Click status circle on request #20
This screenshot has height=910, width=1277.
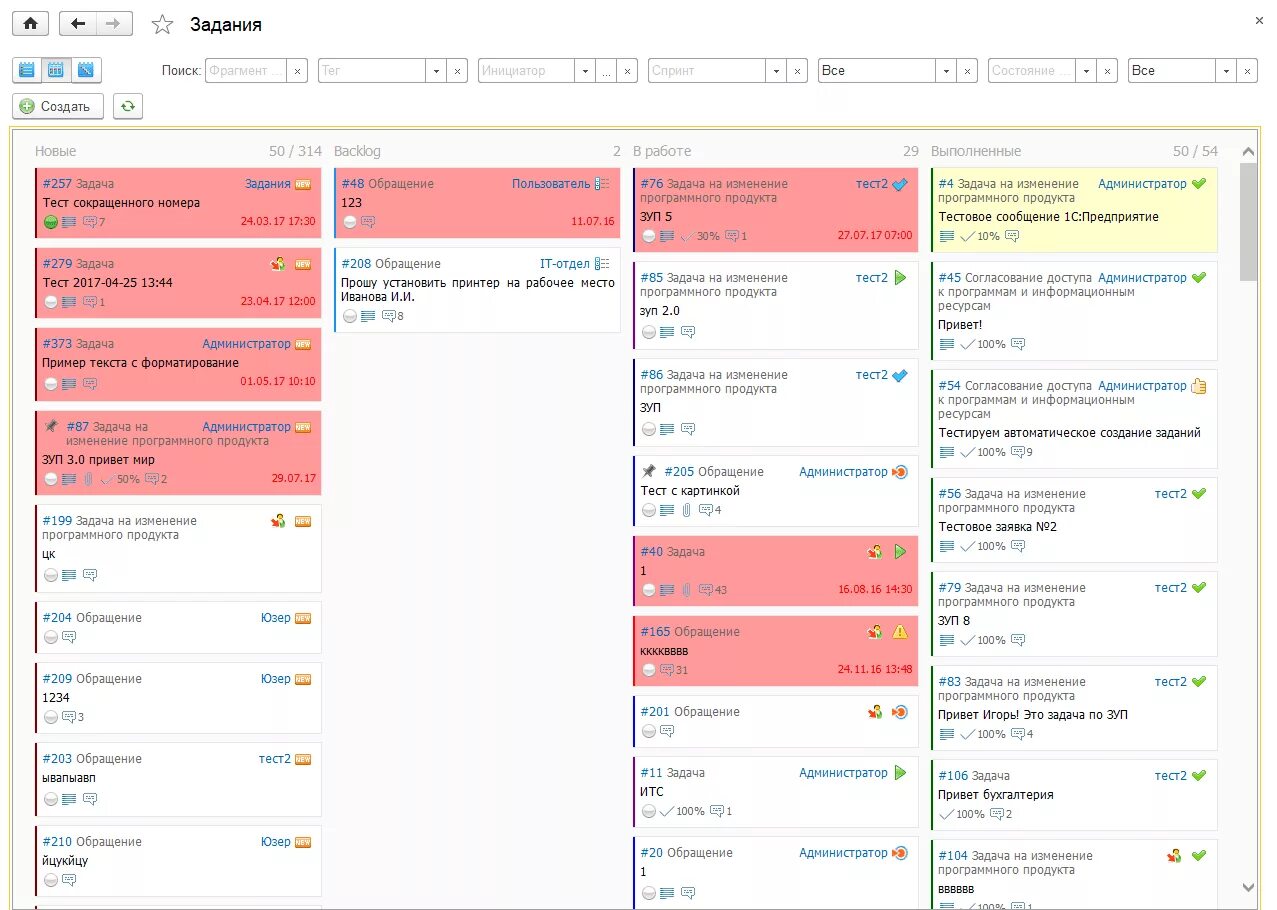pos(648,892)
